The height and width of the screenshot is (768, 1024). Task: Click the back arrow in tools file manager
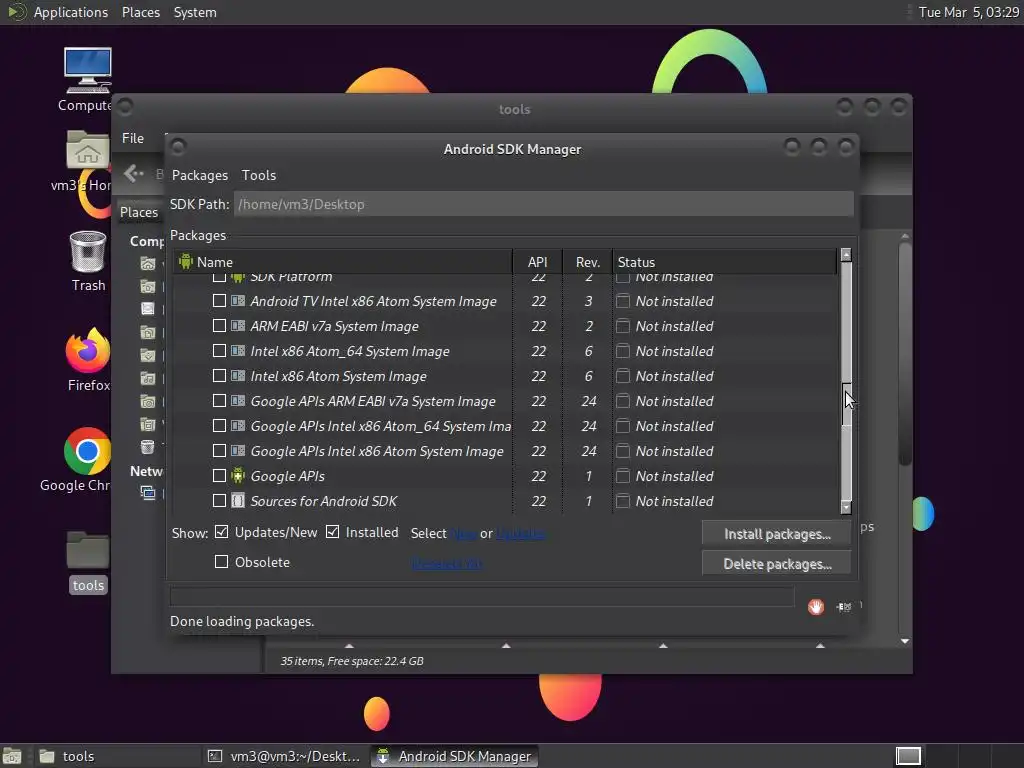coord(134,174)
